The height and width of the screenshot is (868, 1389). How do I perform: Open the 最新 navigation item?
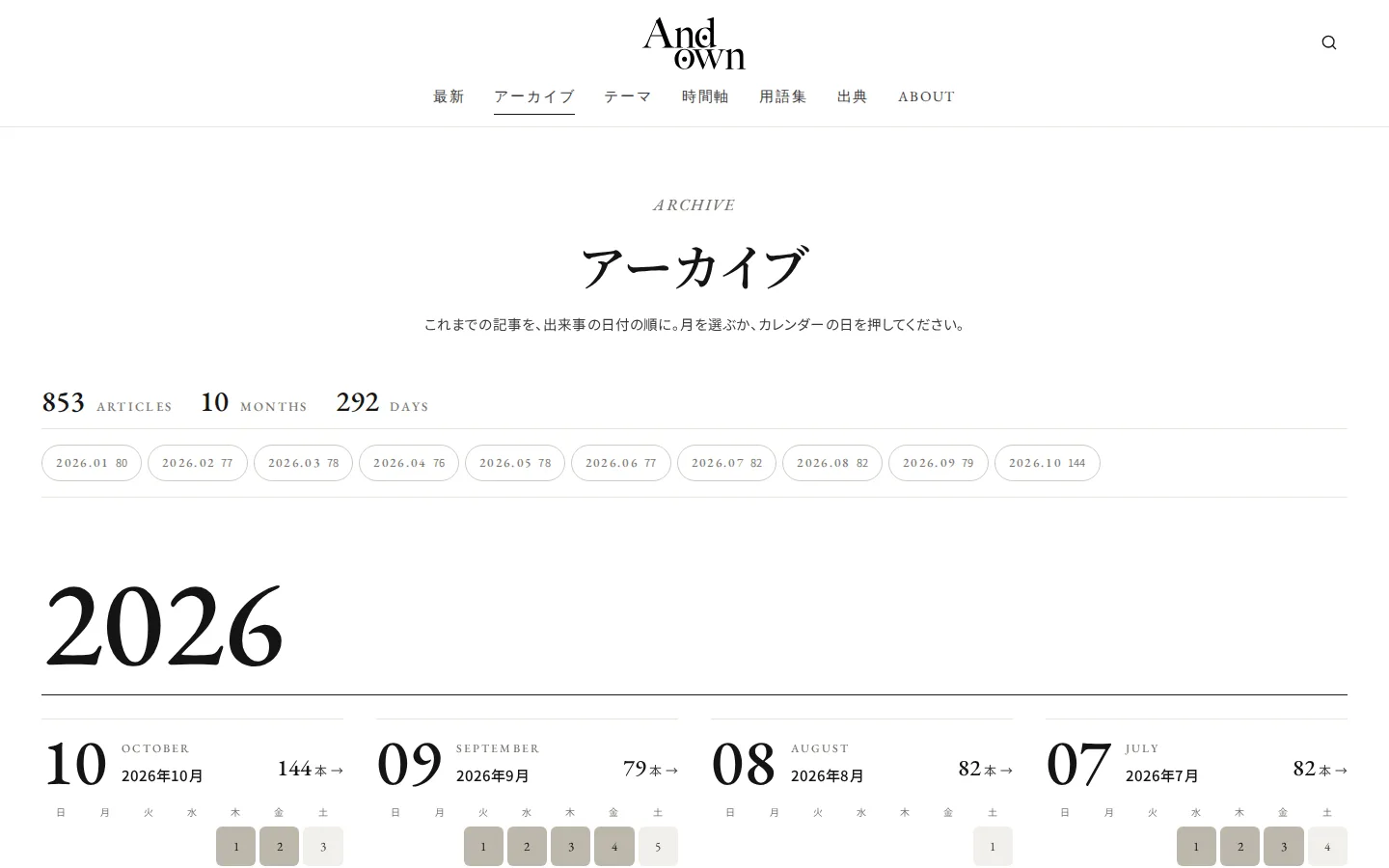click(x=449, y=96)
